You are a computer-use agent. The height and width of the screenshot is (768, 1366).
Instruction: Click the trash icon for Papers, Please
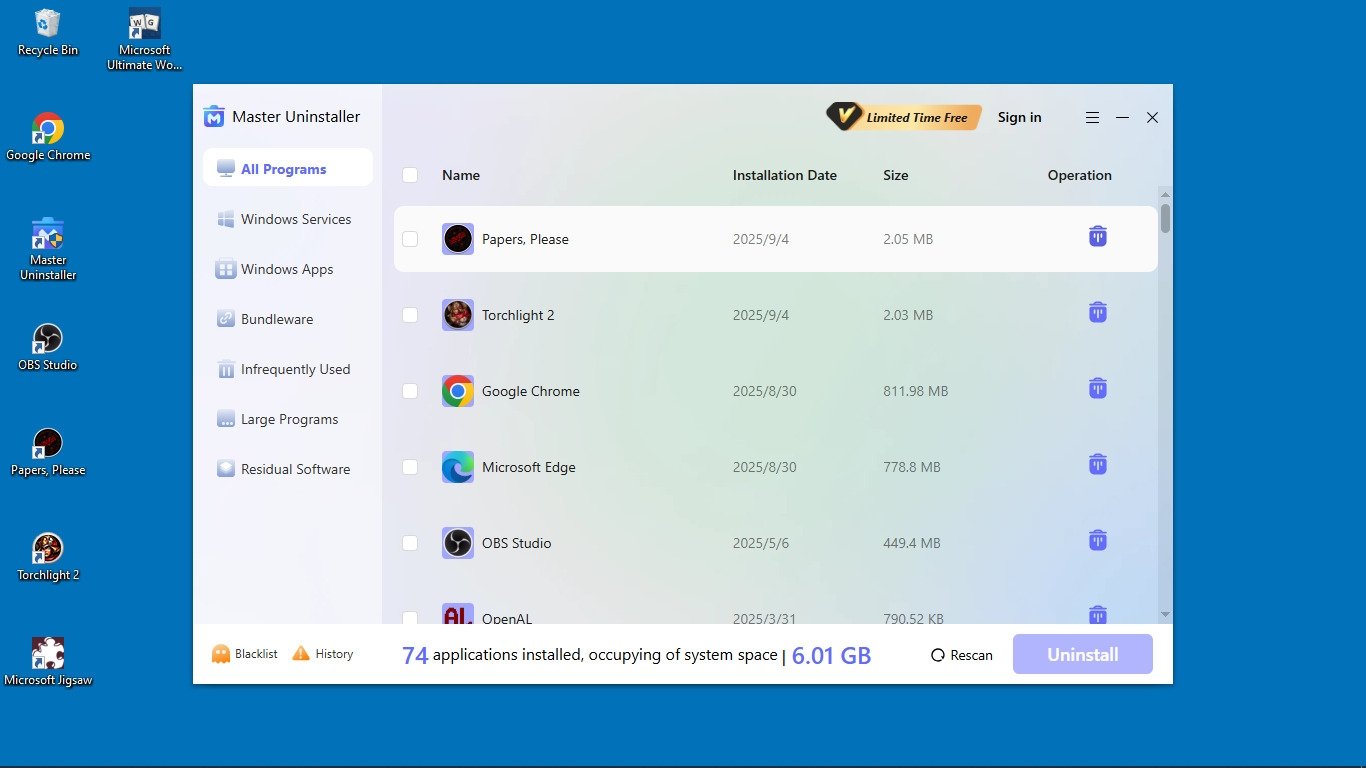pos(1097,237)
